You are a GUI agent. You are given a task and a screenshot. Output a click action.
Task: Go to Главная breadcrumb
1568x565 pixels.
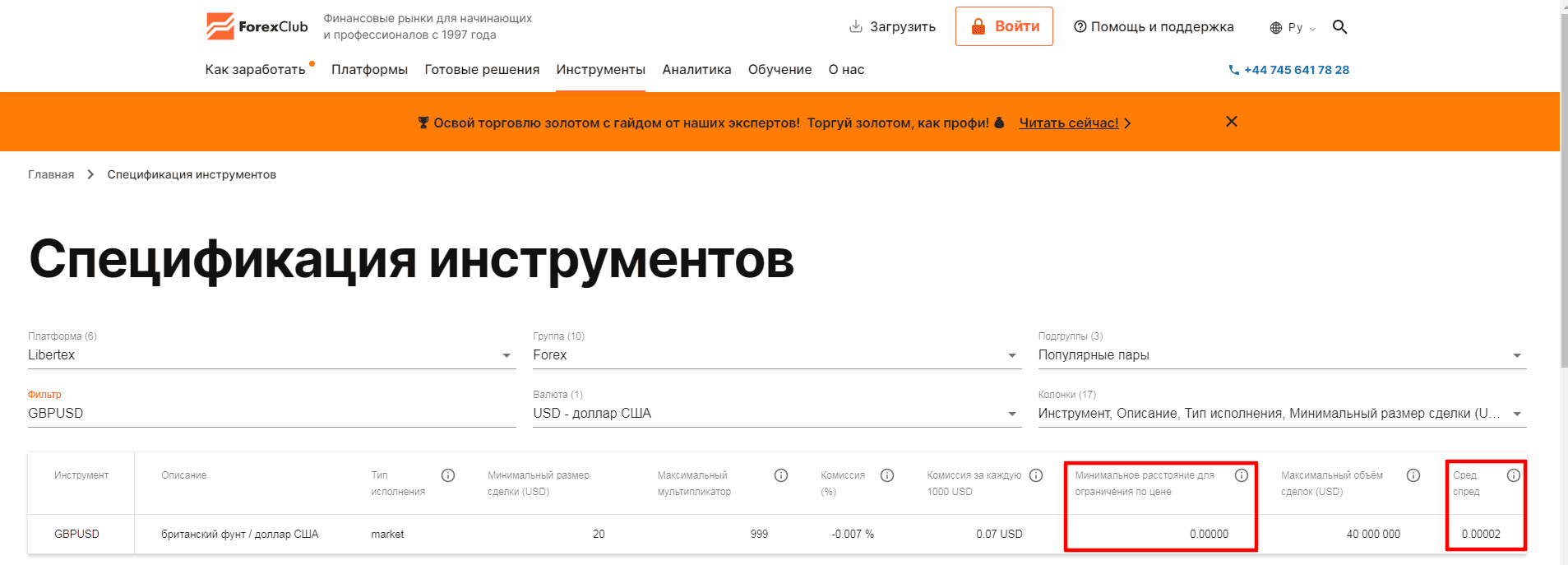pyautogui.click(x=51, y=174)
